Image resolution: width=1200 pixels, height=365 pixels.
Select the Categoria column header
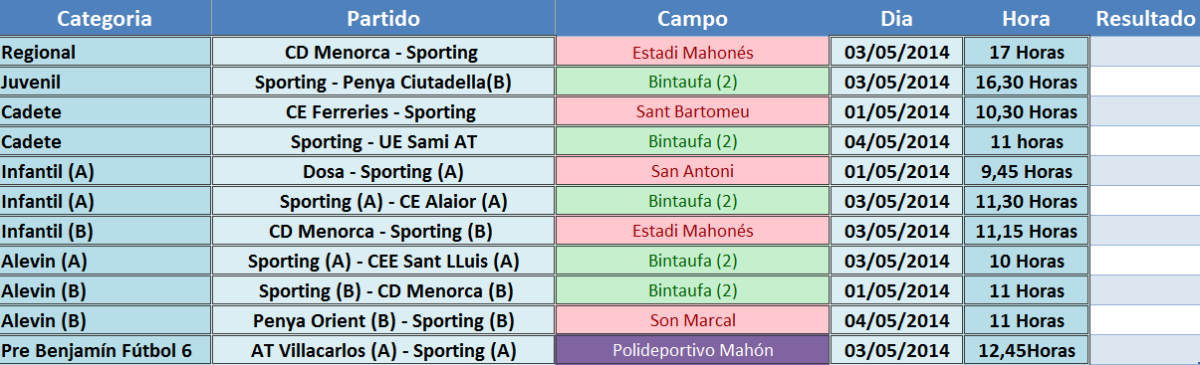coord(105,19)
